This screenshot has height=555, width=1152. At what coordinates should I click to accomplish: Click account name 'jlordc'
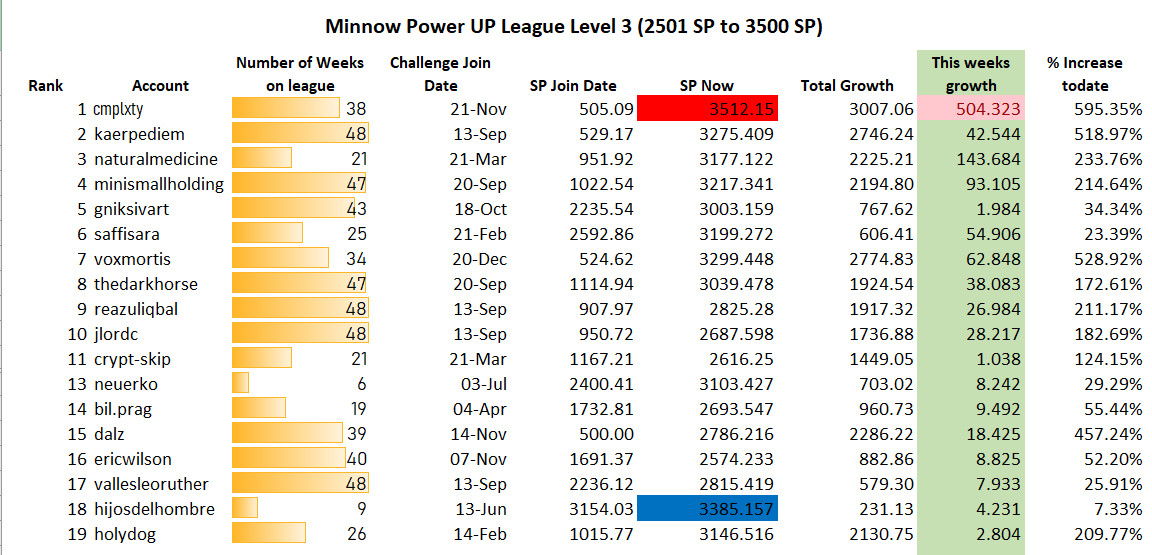(116, 334)
